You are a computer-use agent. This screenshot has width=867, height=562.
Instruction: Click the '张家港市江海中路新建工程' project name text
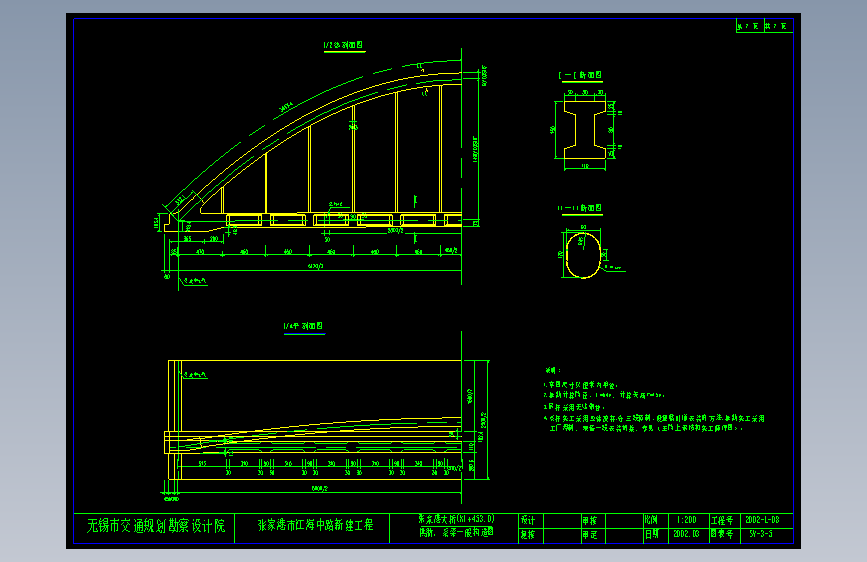click(x=315, y=525)
